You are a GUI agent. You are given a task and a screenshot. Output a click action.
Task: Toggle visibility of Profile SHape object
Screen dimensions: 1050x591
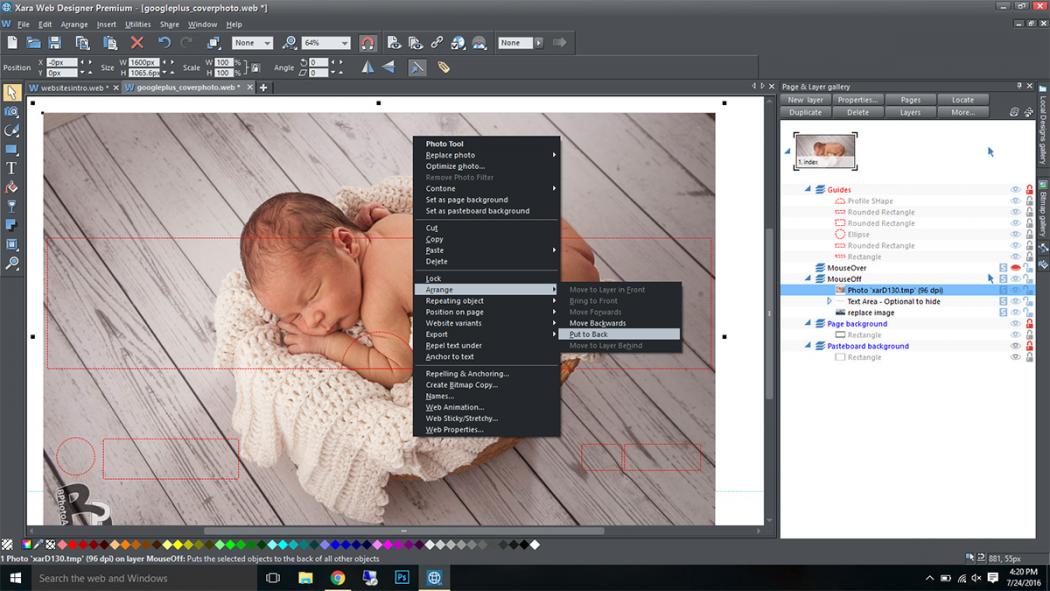(1015, 201)
